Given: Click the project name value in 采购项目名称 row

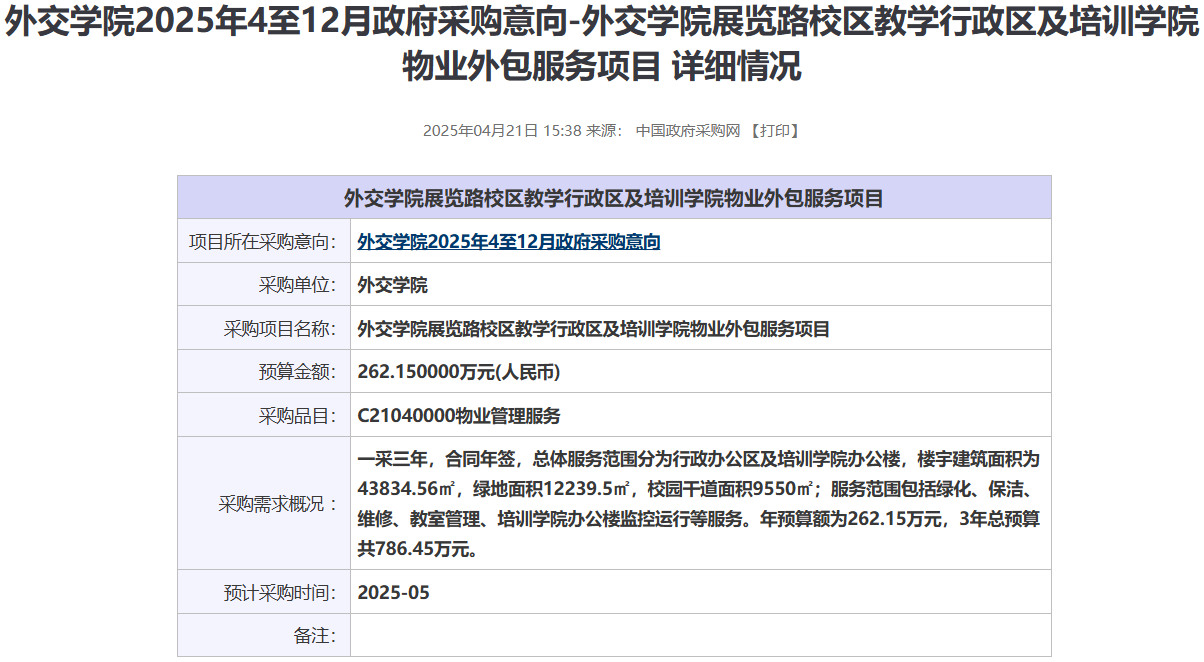Looking at the screenshot, I should [593, 329].
